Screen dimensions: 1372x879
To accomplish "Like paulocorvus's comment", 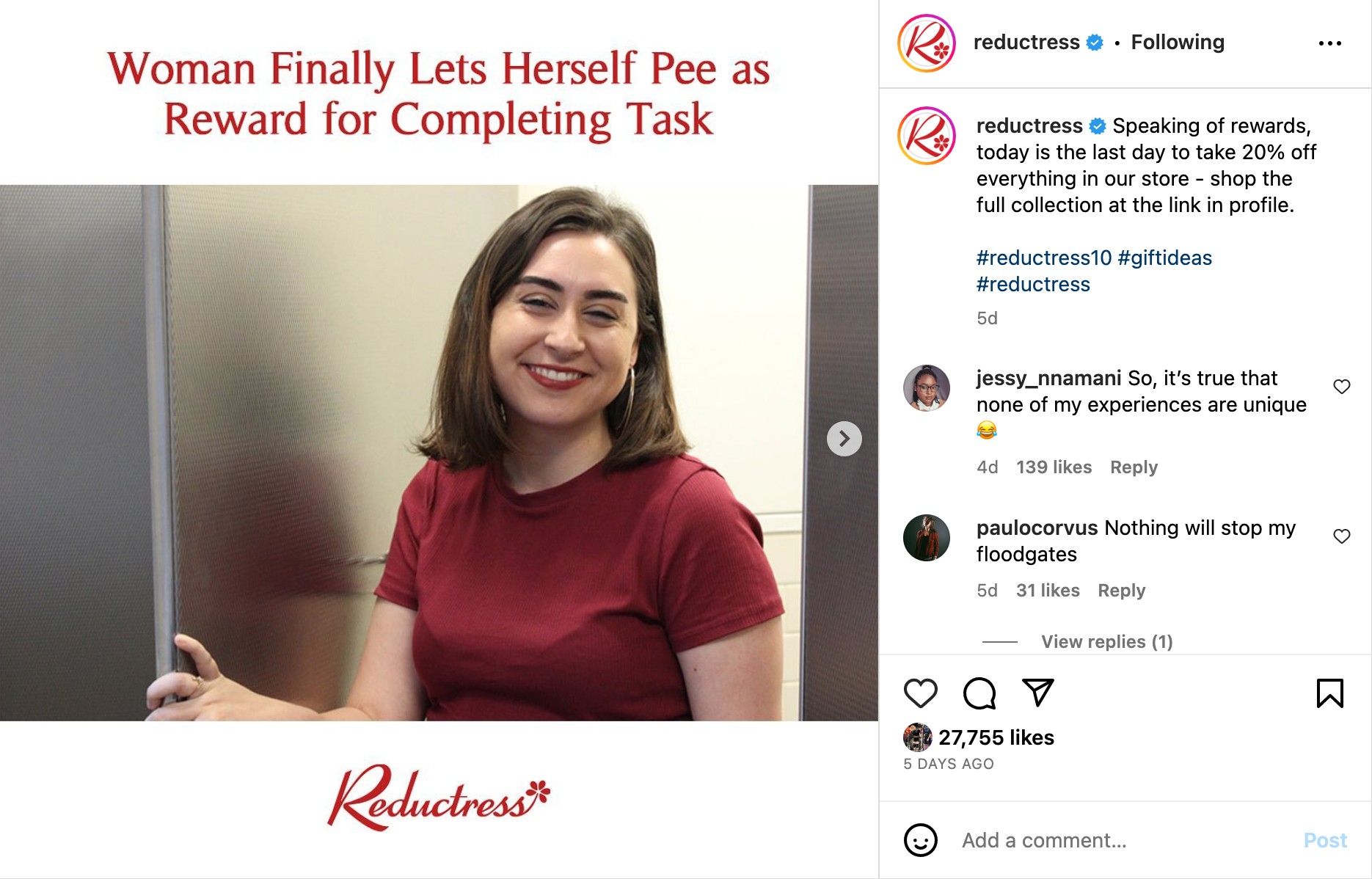I will coord(1341,536).
